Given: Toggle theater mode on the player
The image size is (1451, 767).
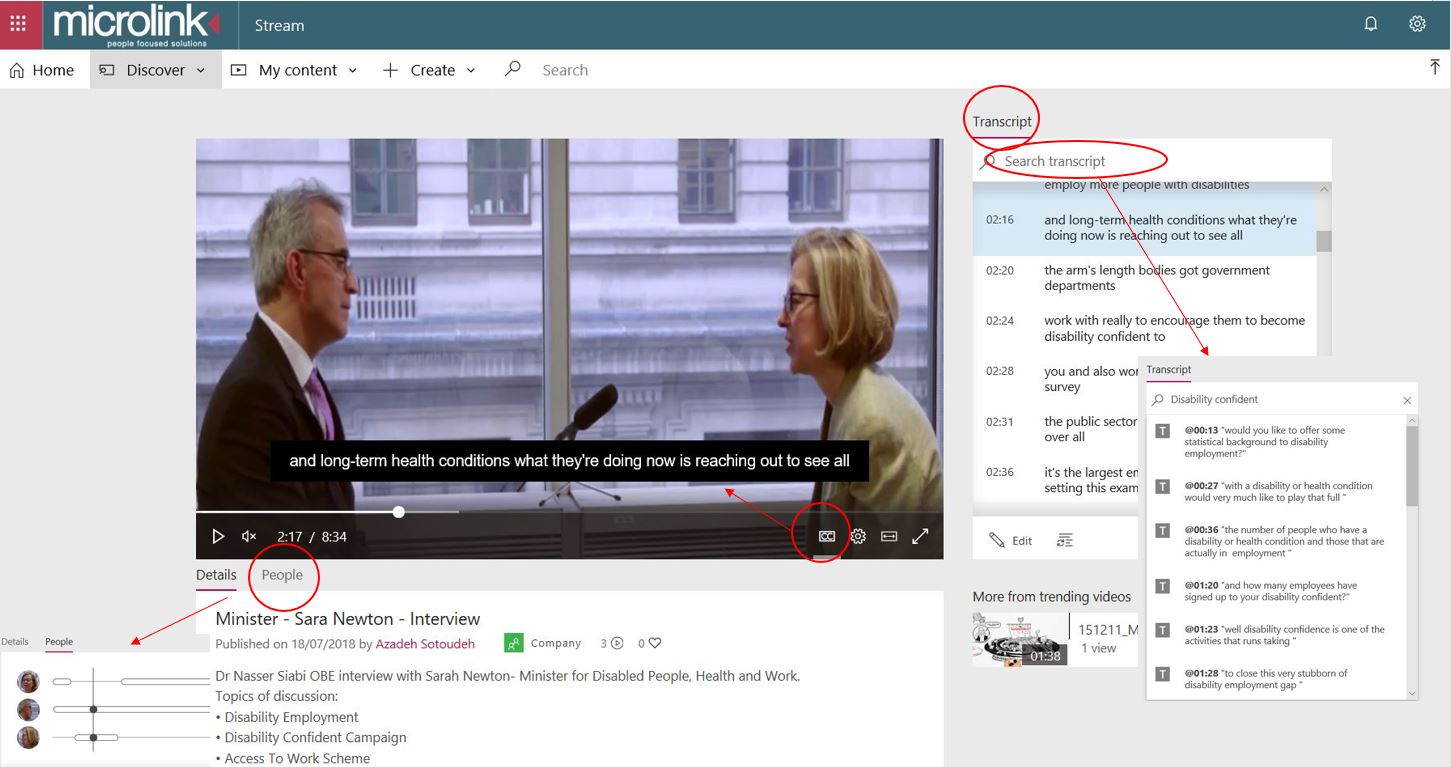Looking at the screenshot, I should click(889, 537).
